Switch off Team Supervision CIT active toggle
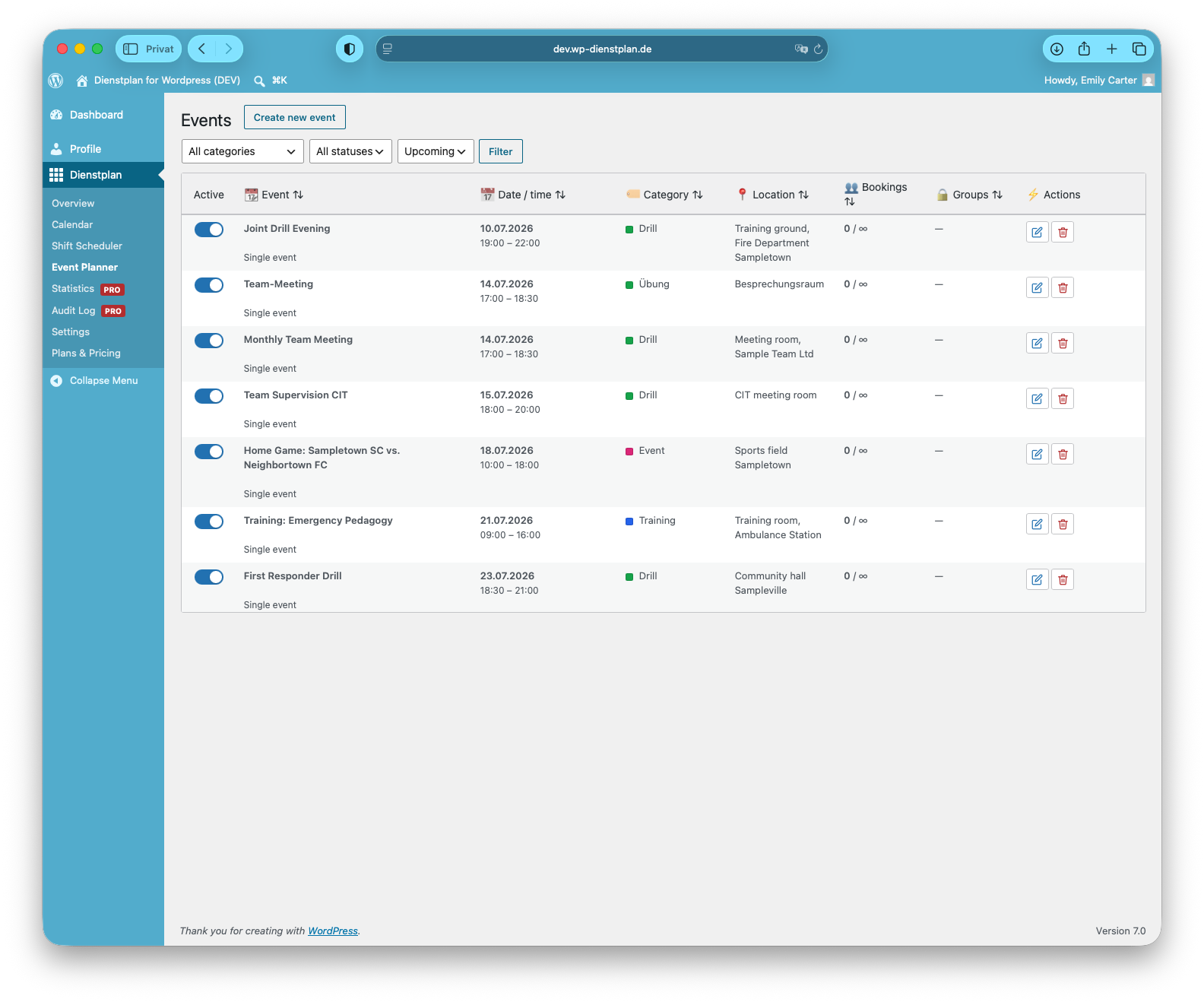Screen dimensions: 1204x1002 [x=209, y=396]
